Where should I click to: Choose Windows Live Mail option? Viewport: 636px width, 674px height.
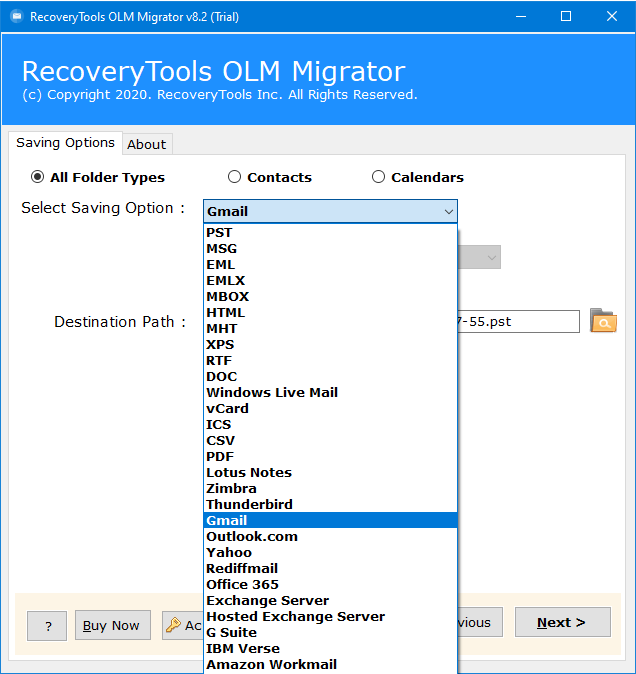tap(330, 392)
